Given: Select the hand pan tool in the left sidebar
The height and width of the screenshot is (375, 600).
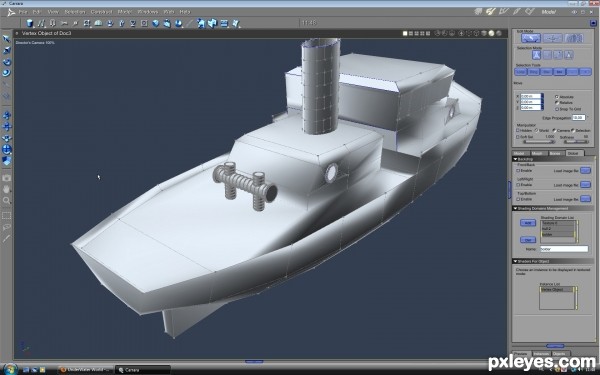Looking at the screenshot, I should pyautogui.click(x=7, y=189).
